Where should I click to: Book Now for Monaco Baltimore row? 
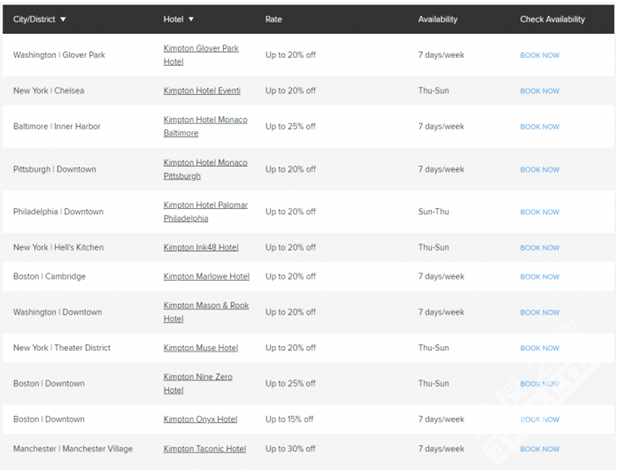click(x=539, y=127)
